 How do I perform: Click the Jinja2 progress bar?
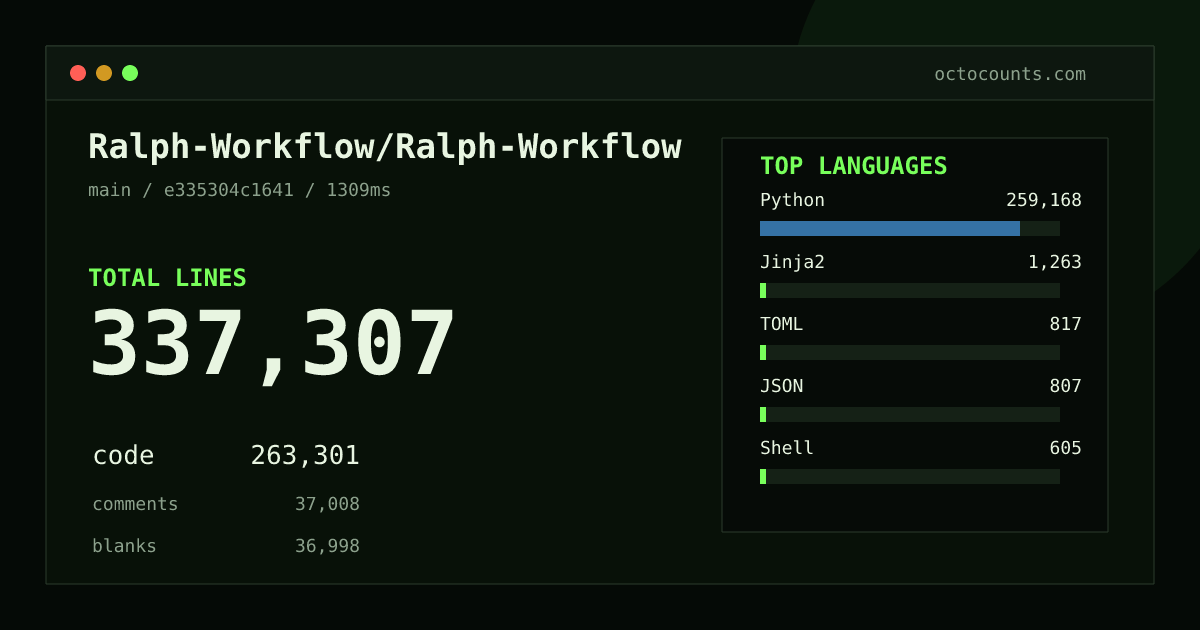[910, 290]
